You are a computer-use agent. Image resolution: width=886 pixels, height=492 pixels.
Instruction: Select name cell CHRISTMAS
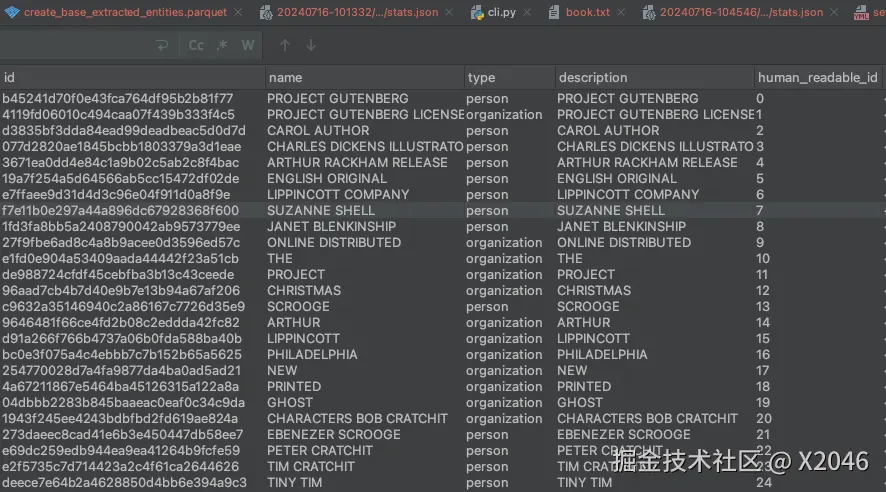click(x=304, y=290)
